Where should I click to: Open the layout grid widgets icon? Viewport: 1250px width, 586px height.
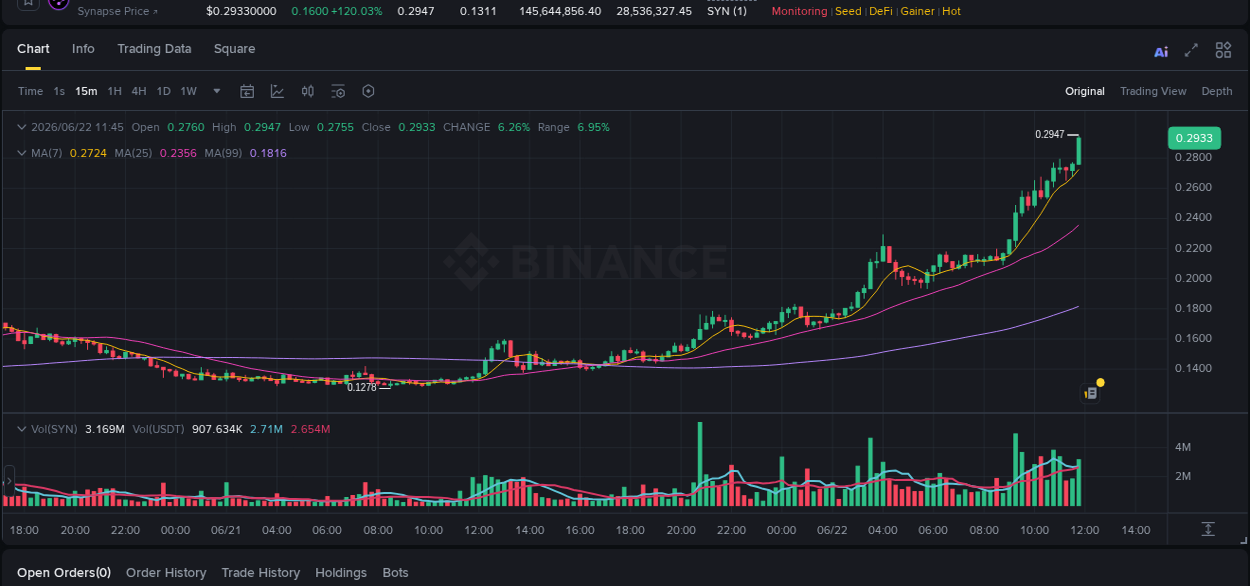coord(1223,50)
